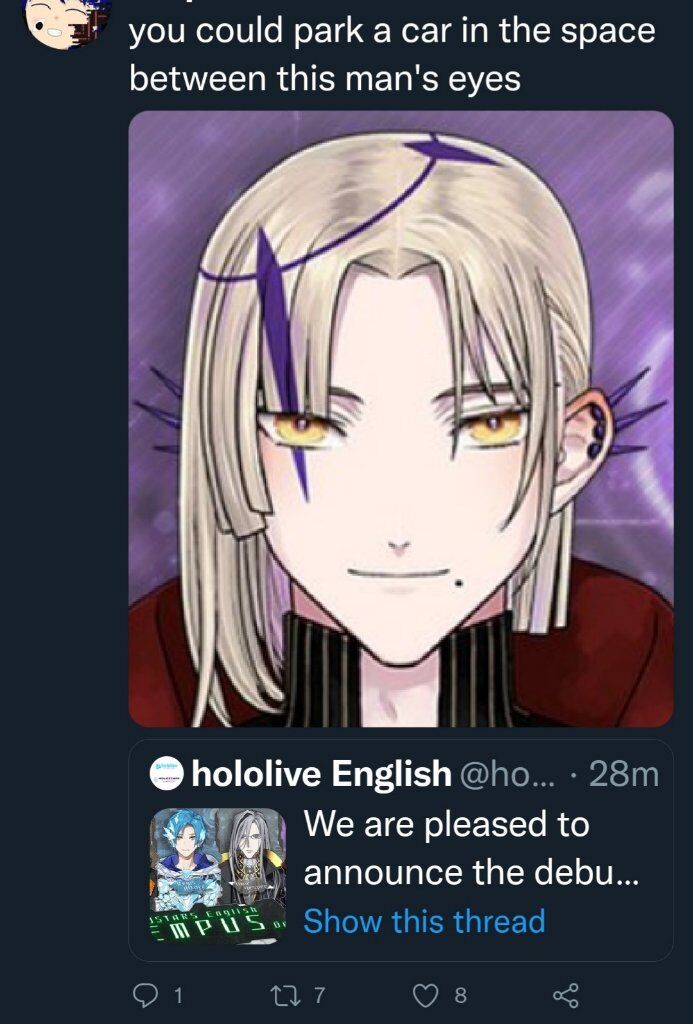Click the tweet text about parking a car
Screen dimensions: 693x1024
392,55
